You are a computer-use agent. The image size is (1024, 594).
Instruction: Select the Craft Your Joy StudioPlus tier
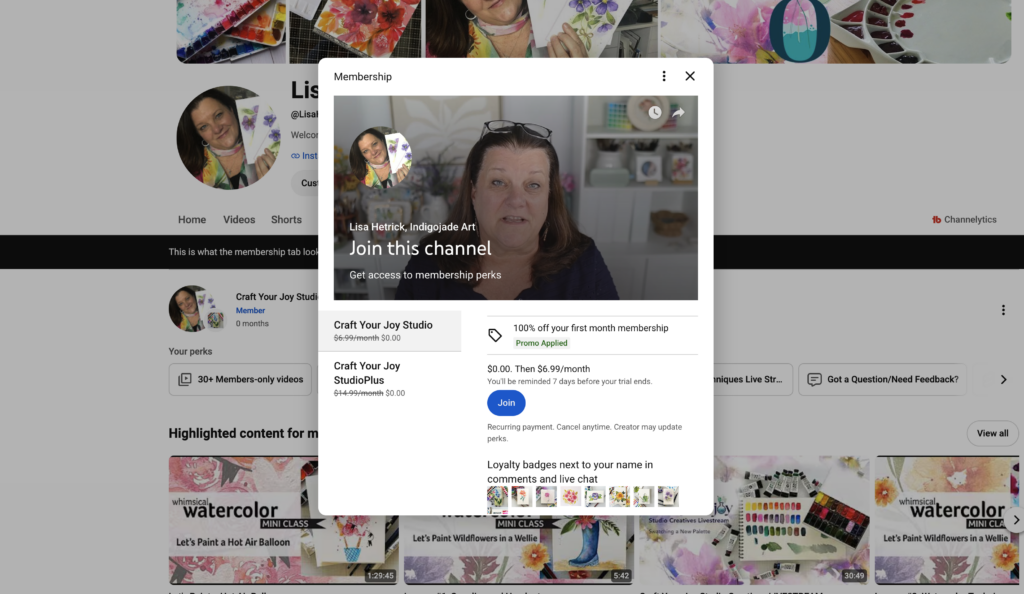tap(390, 379)
